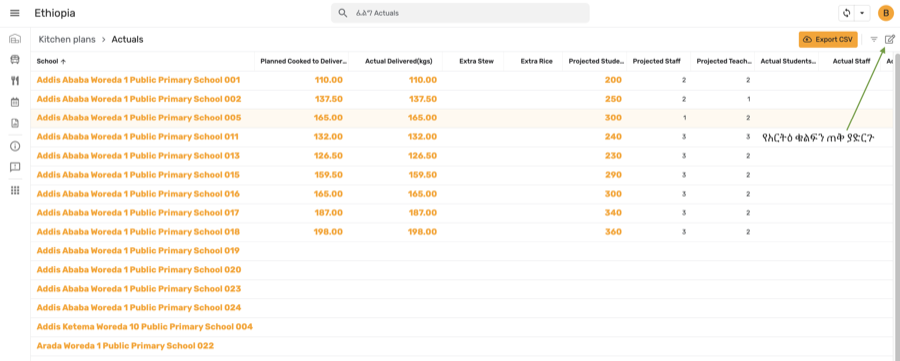Click projected students 250 for School 002
900x361 pixels.
click(613, 99)
